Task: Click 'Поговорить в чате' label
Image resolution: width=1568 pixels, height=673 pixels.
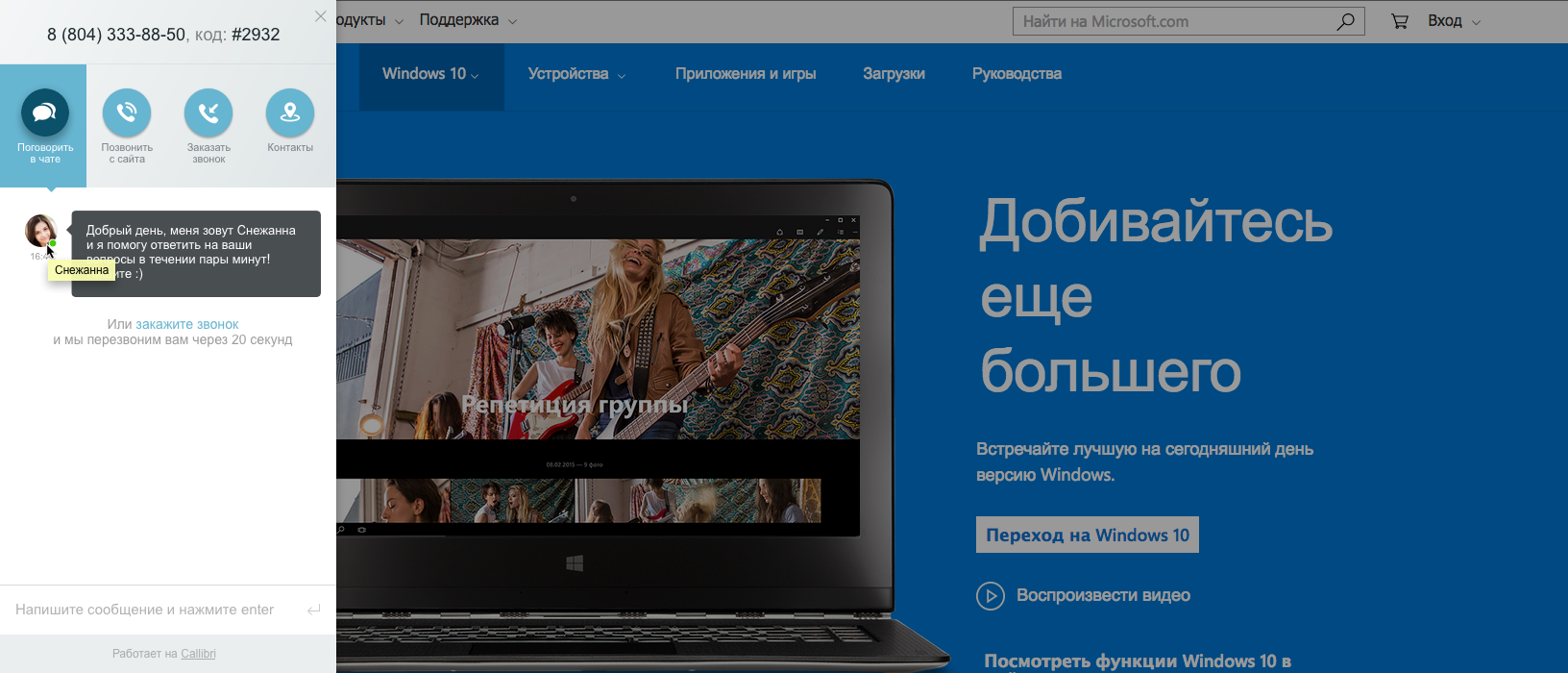Action: pyautogui.click(x=45, y=153)
